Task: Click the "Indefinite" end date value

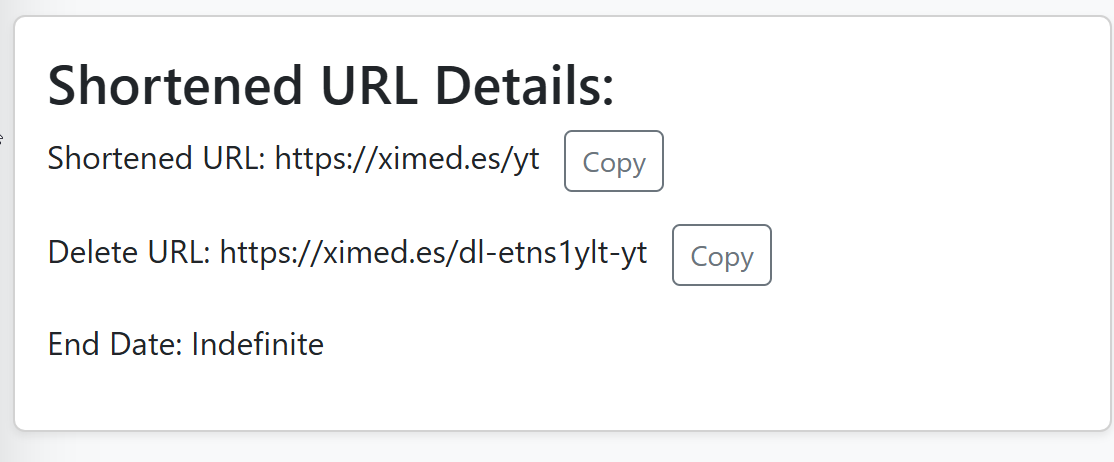Action: 257,345
